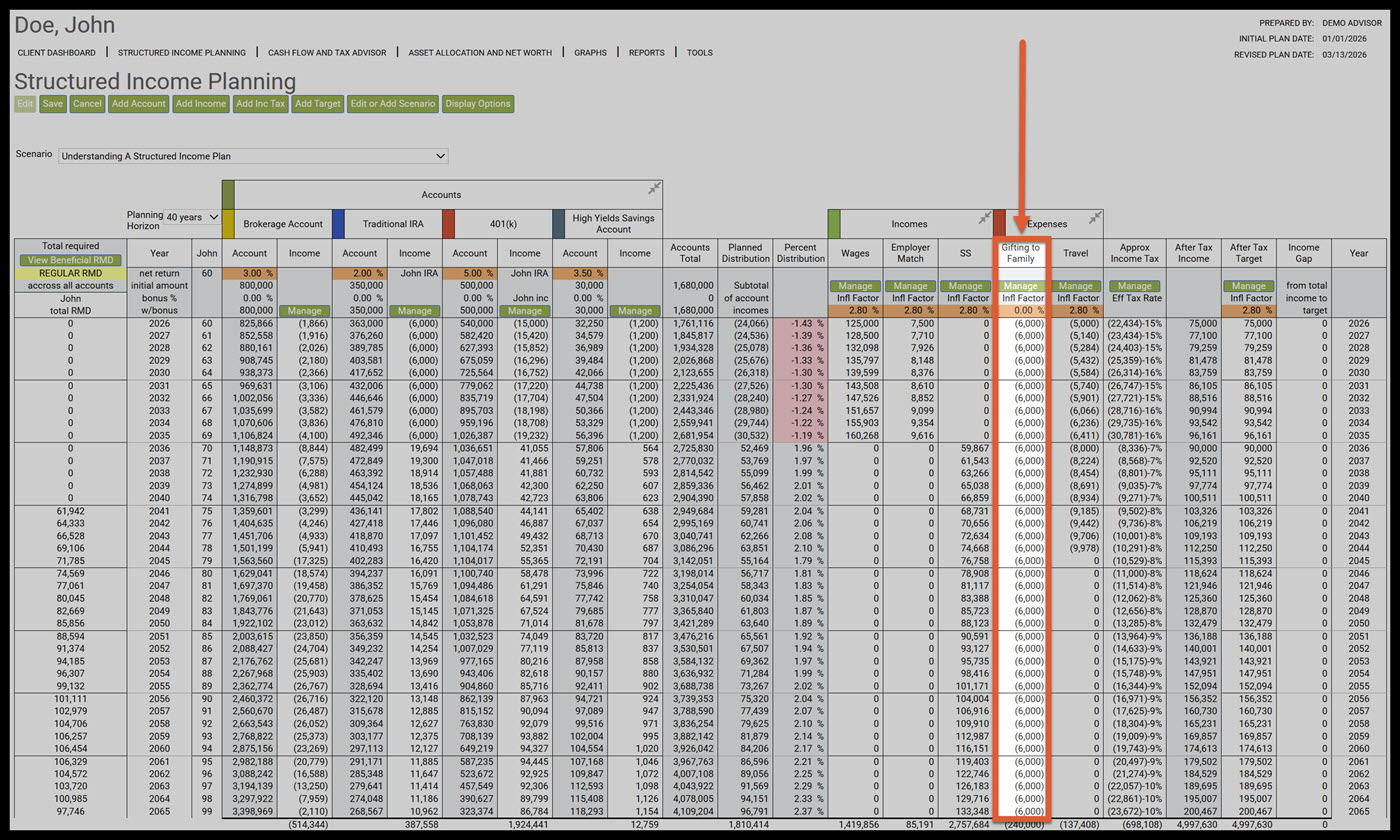This screenshot has width=1400, height=840.
Task: Click 401(k) 5.00 % net return field
Action: click(469, 273)
